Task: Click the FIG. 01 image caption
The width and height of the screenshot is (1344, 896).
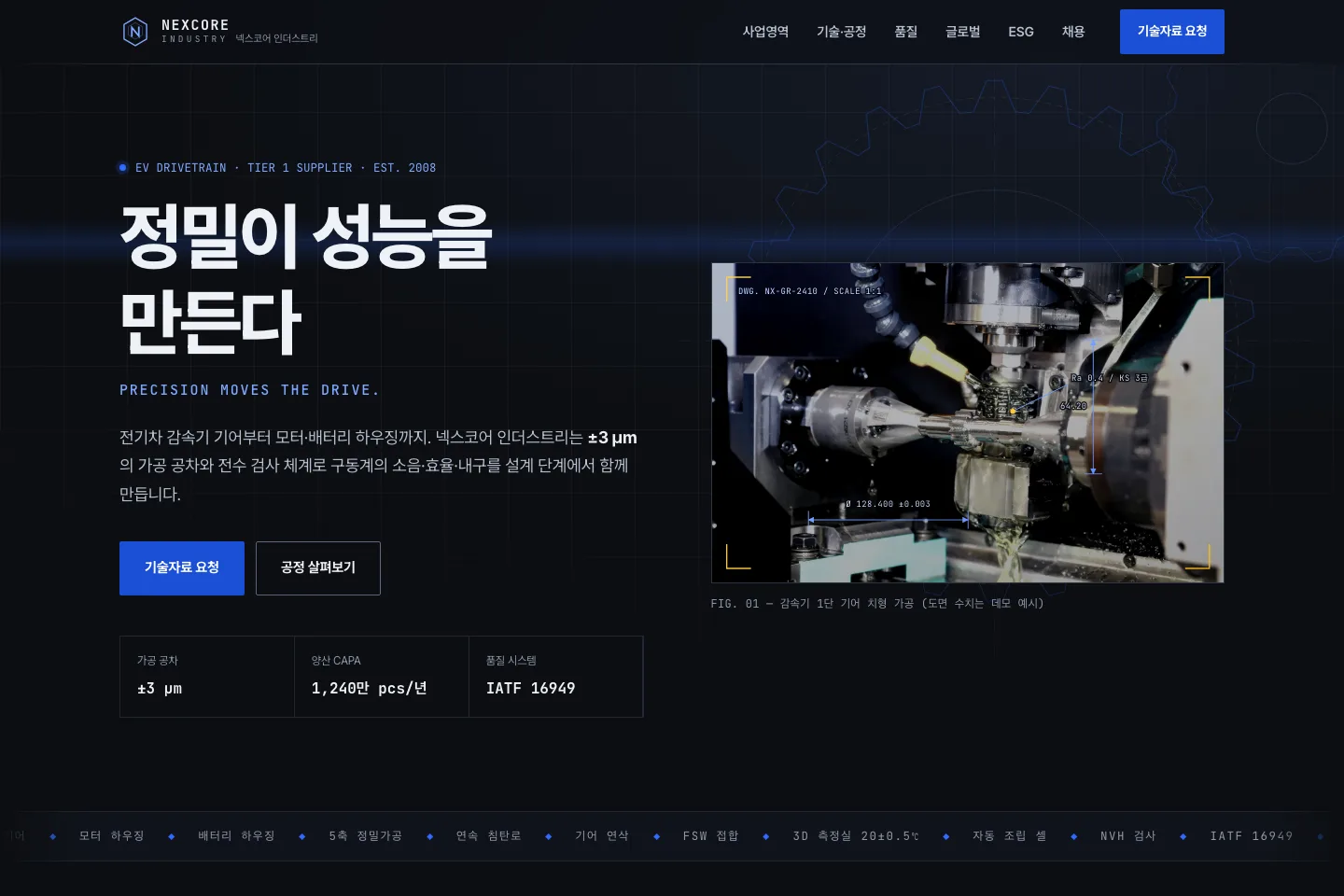Action: (877, 604)
